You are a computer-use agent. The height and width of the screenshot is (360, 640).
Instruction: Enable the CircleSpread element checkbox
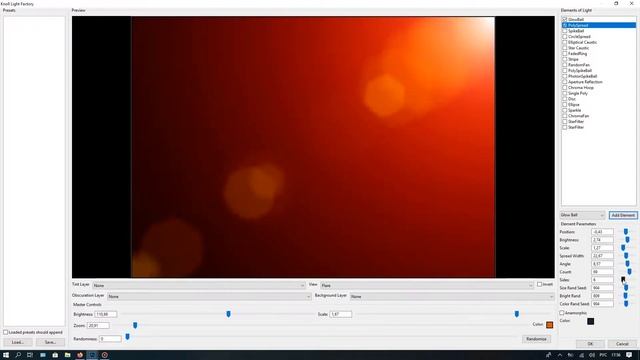pos(564,37)
